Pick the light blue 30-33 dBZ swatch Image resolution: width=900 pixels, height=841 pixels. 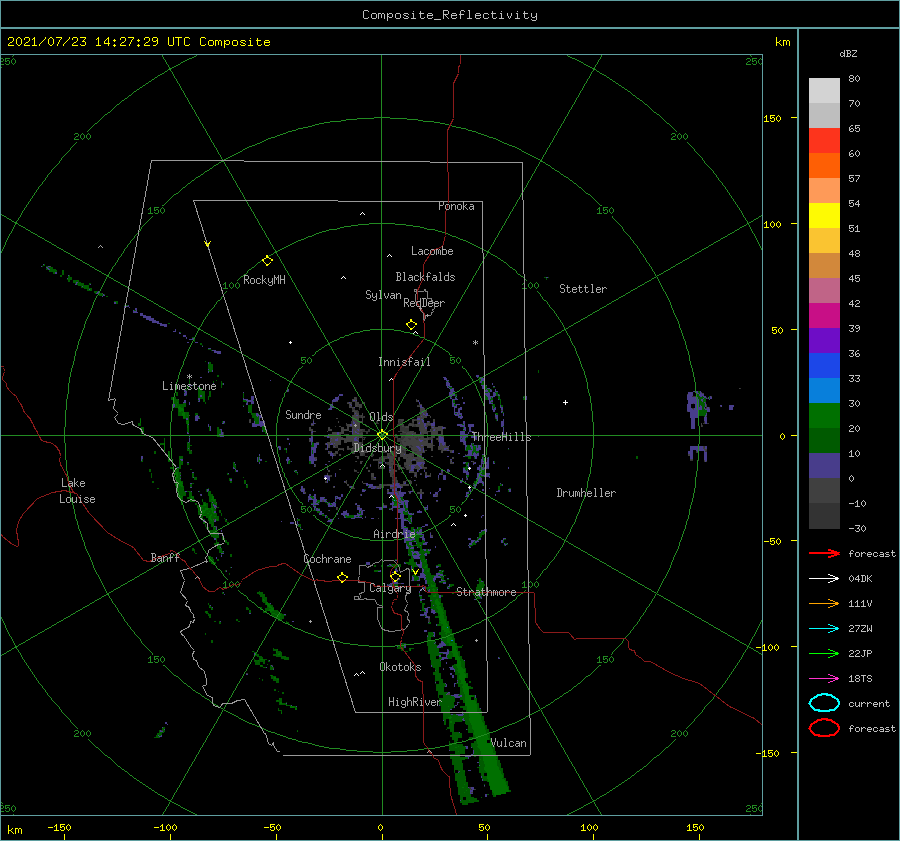[824, 391]
